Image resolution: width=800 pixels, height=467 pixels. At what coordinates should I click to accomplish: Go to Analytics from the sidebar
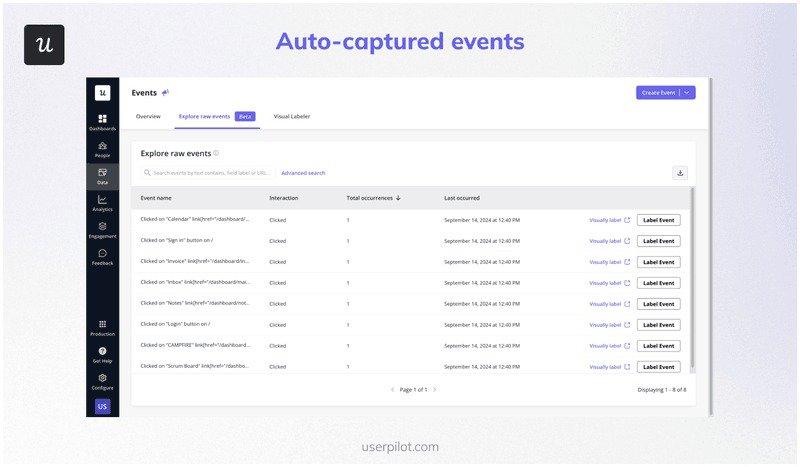102,203
